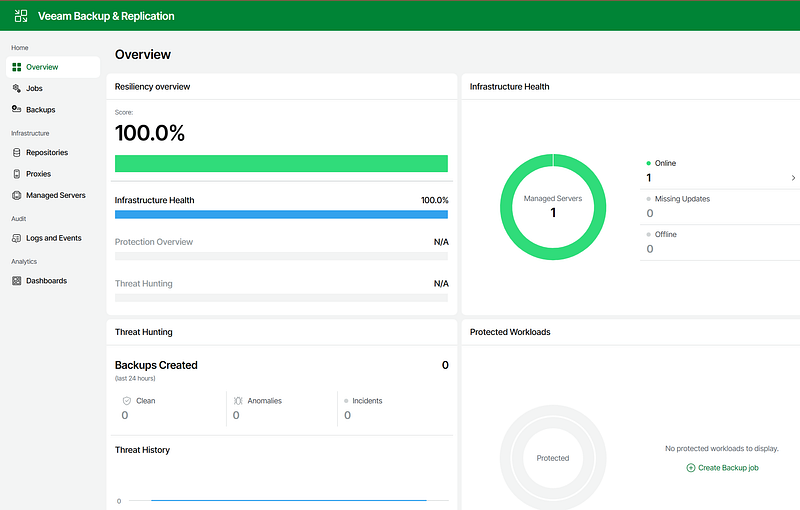This screenshot has width=800, height=510.
Task: Select the Overview grid icon in sidebar
Action: pos(17,67)
